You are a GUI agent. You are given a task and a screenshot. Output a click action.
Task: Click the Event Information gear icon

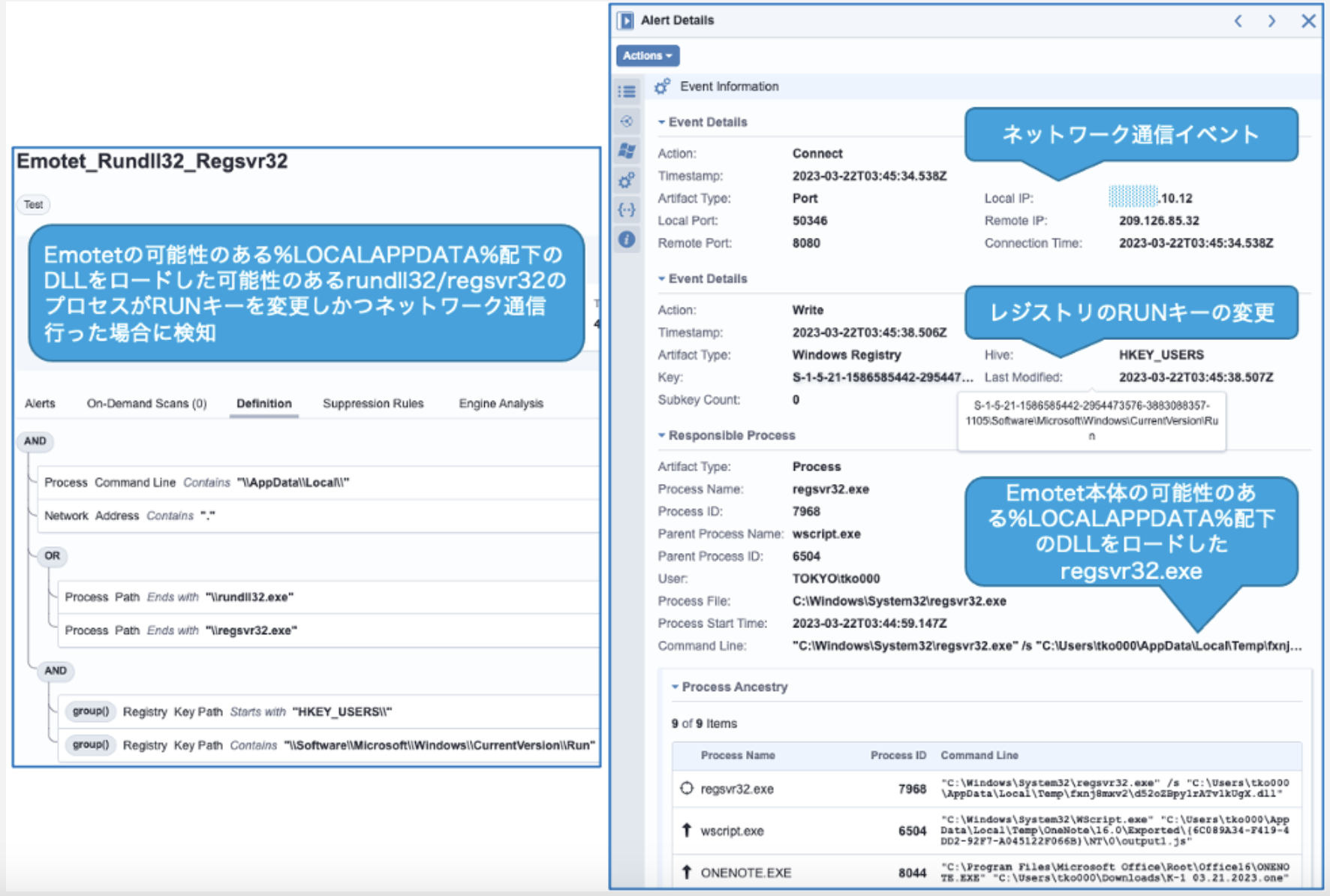(662, 86)
